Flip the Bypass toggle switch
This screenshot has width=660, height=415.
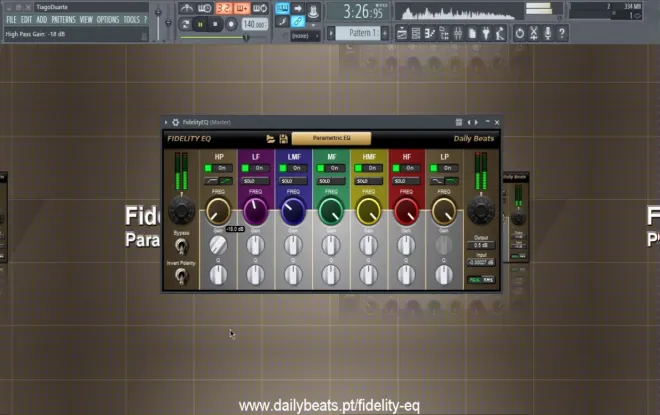pos(181,246)
